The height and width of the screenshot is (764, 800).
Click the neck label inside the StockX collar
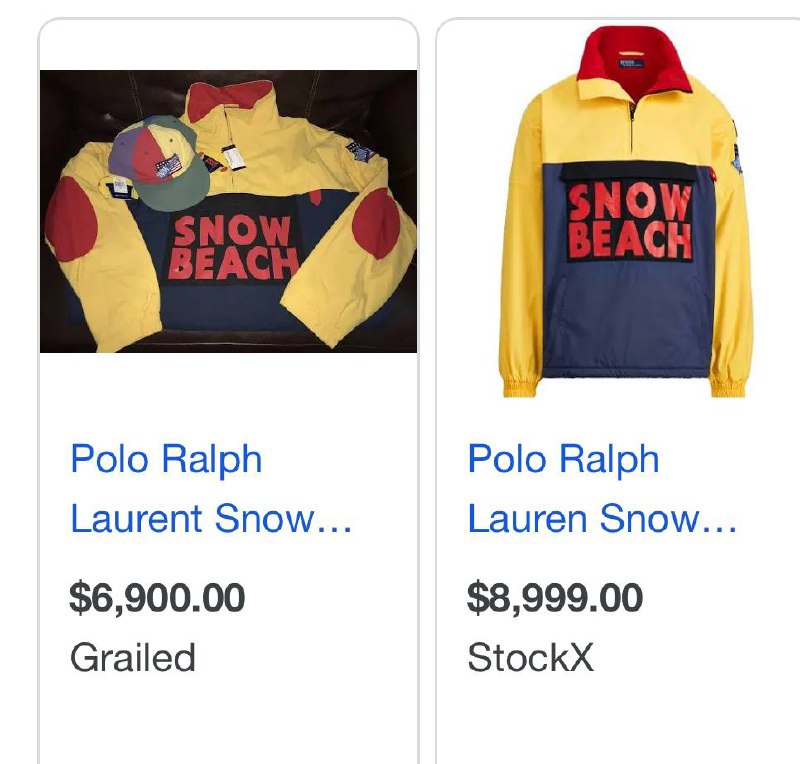(632, 64)
